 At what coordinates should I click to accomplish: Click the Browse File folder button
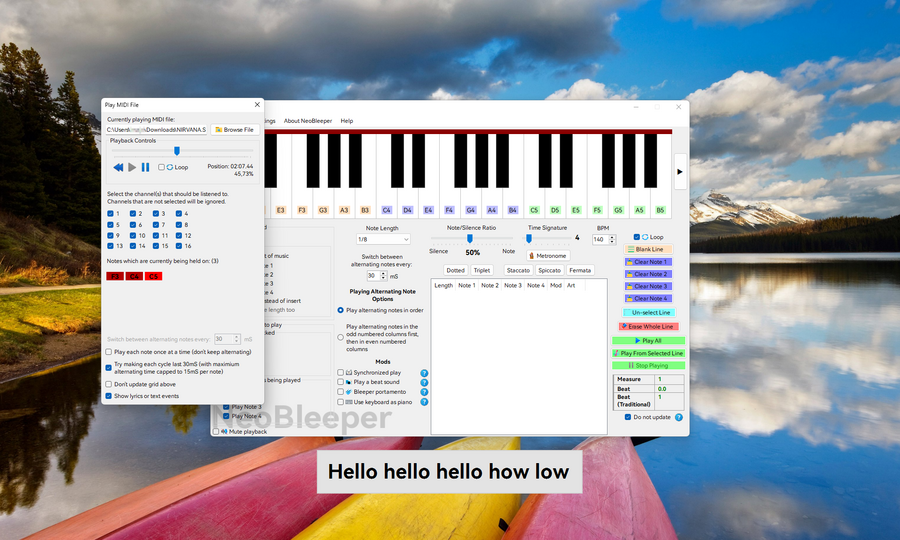tap(235, 130)
